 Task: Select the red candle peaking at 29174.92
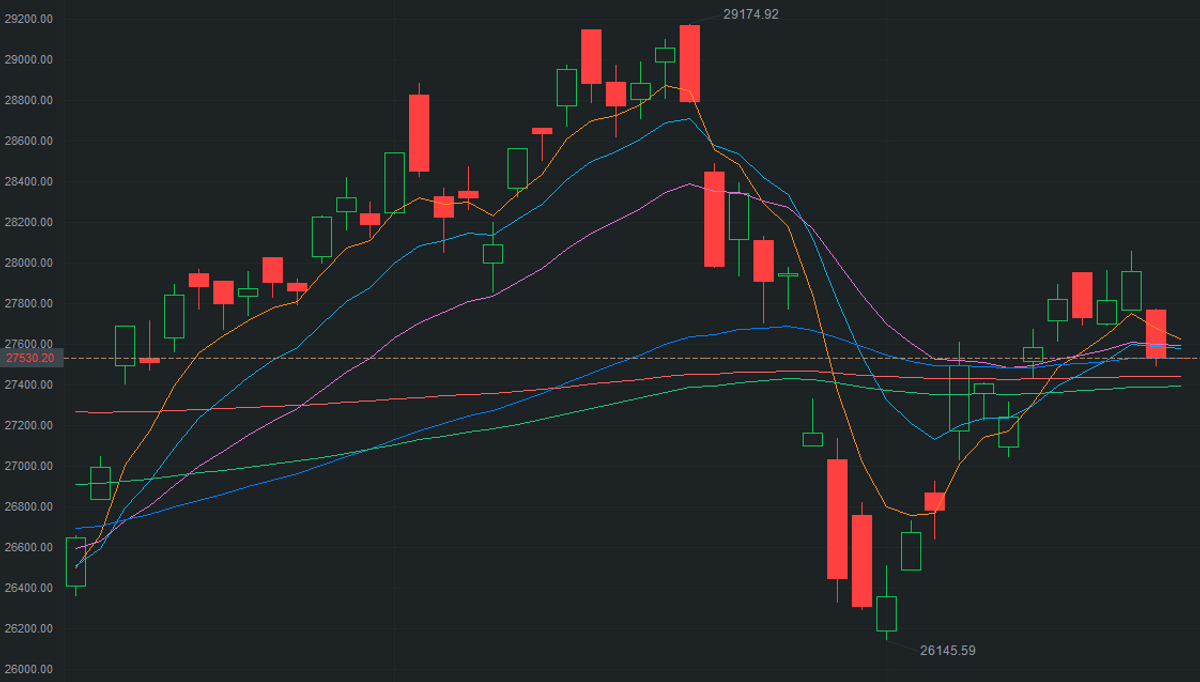pos(690,64)
